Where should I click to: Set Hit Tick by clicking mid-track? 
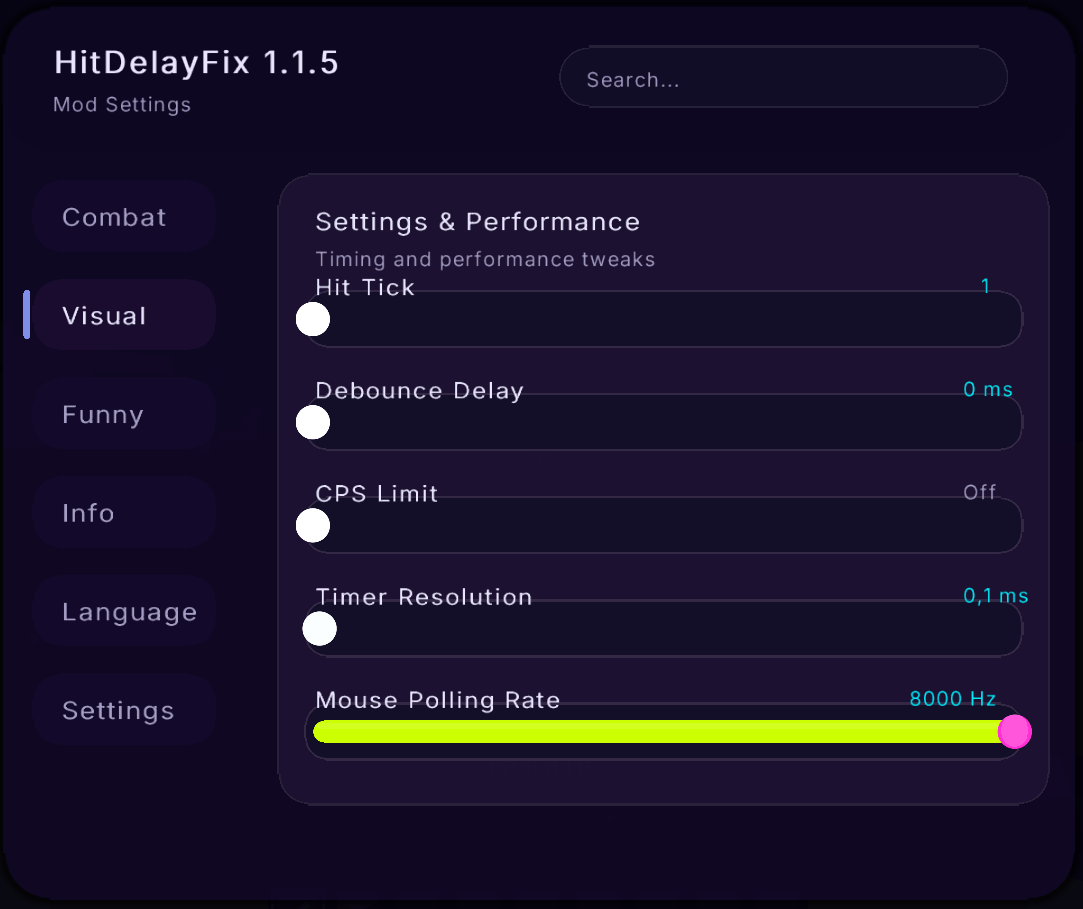664,319
